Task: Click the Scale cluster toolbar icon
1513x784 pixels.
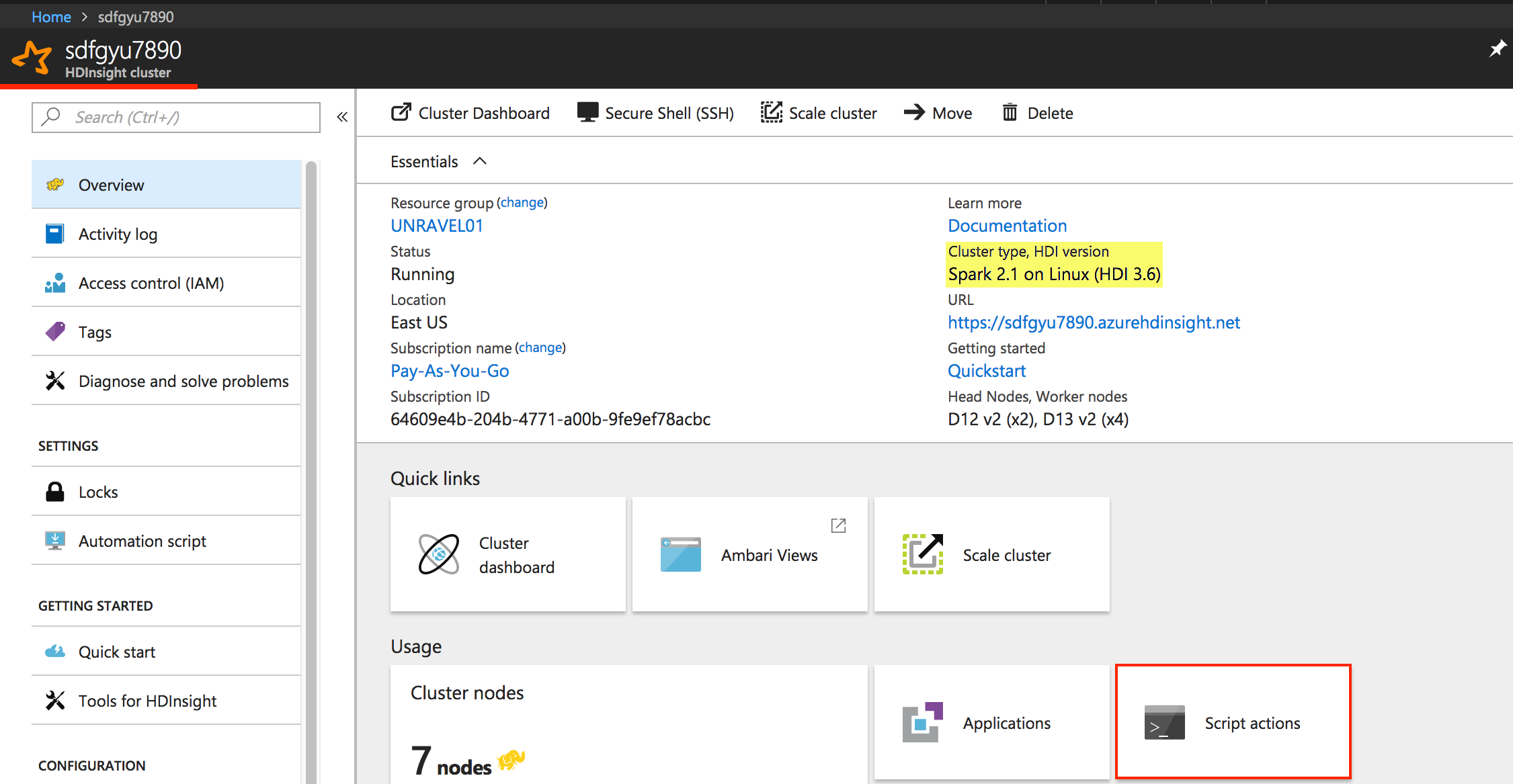Action: [x=772, y=112]
